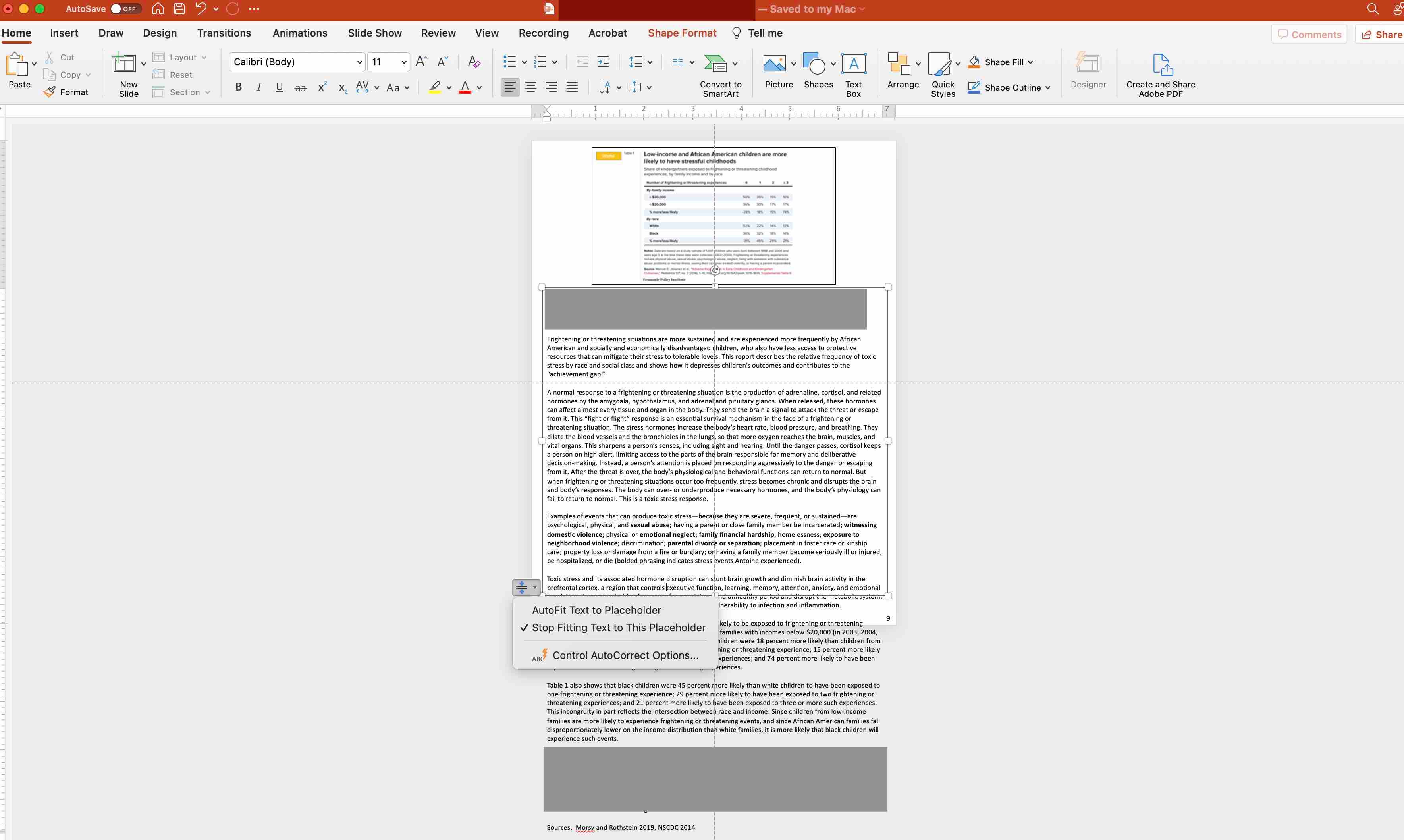The image size is (1404, 840).
Task: Open the AutoFit options dropdown button
Action: point(526,588)
